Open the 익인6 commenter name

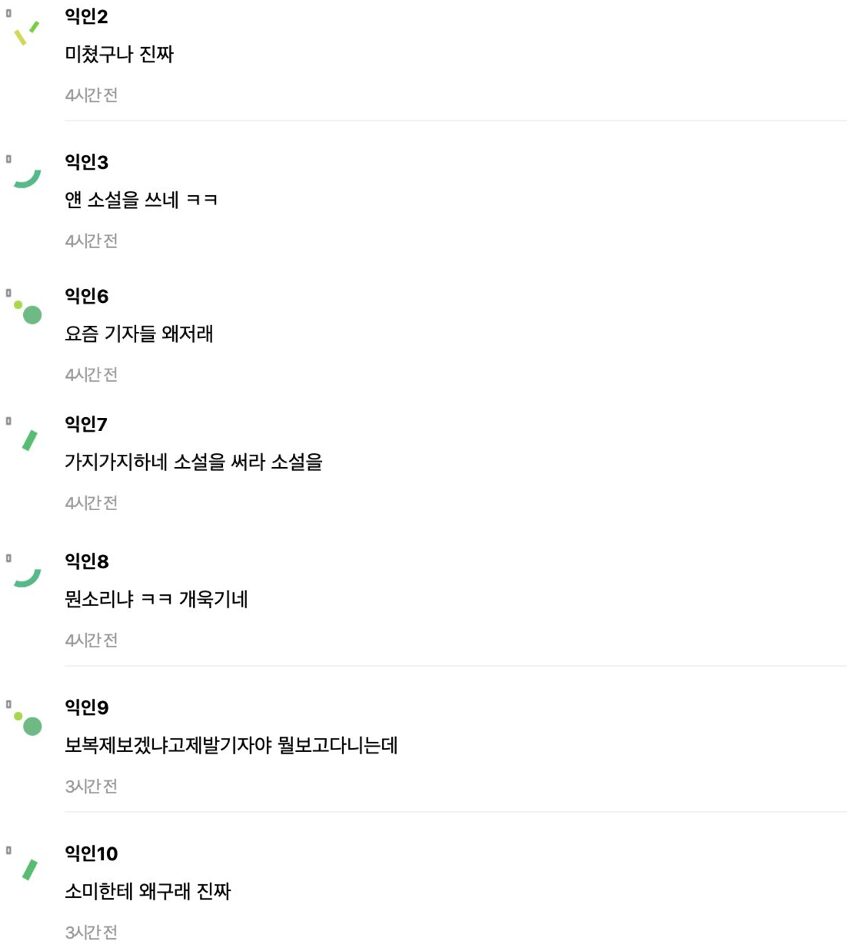[x=86, y=296]
